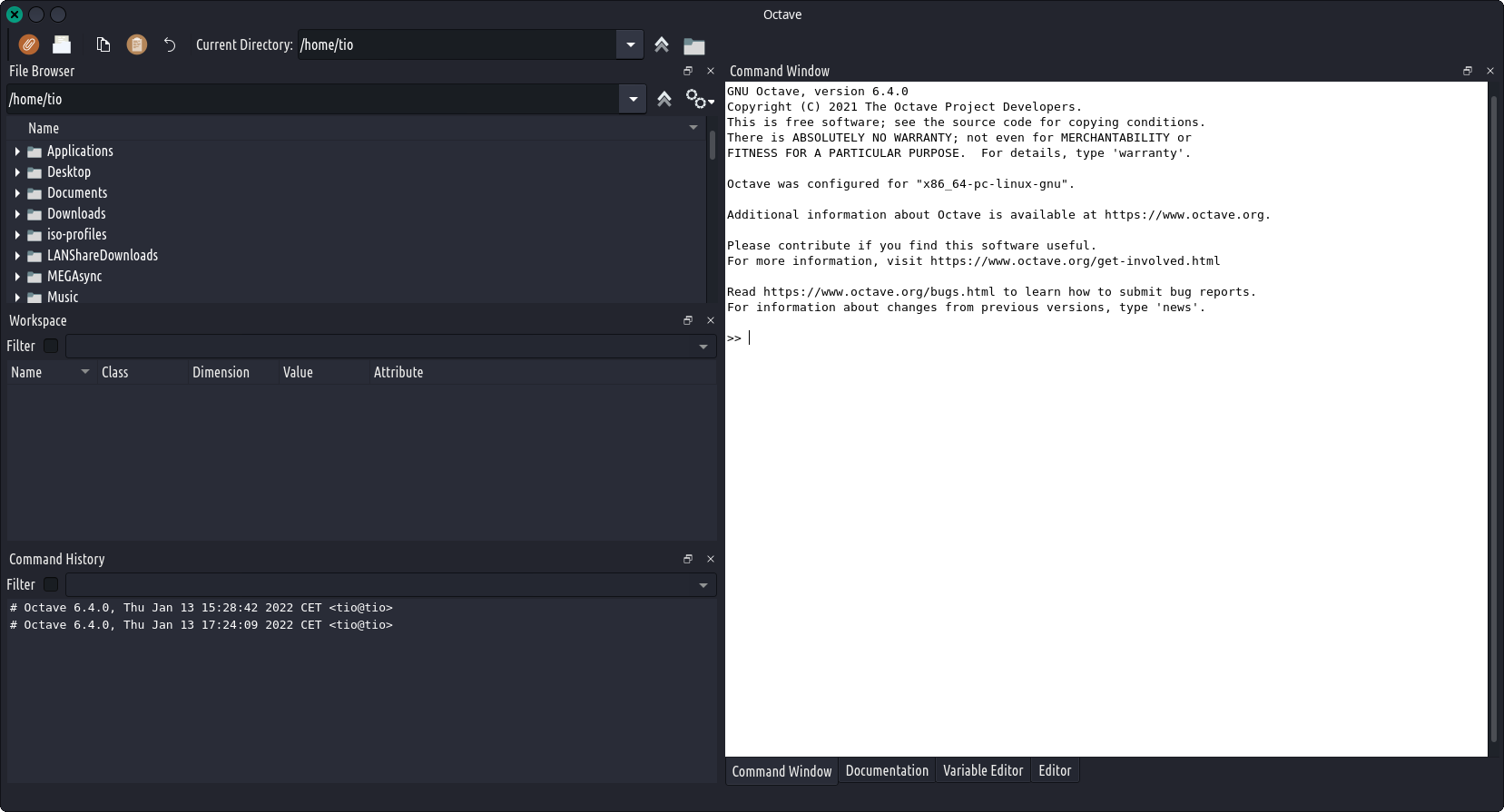This screenshot has width=1504, height=812.
Task: Click the Applications folder icon
Action: pos(34,152)
